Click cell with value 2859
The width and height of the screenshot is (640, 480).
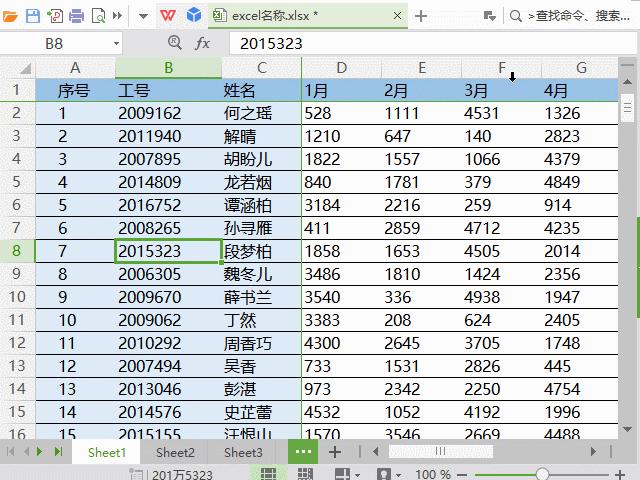pos(422,228)
